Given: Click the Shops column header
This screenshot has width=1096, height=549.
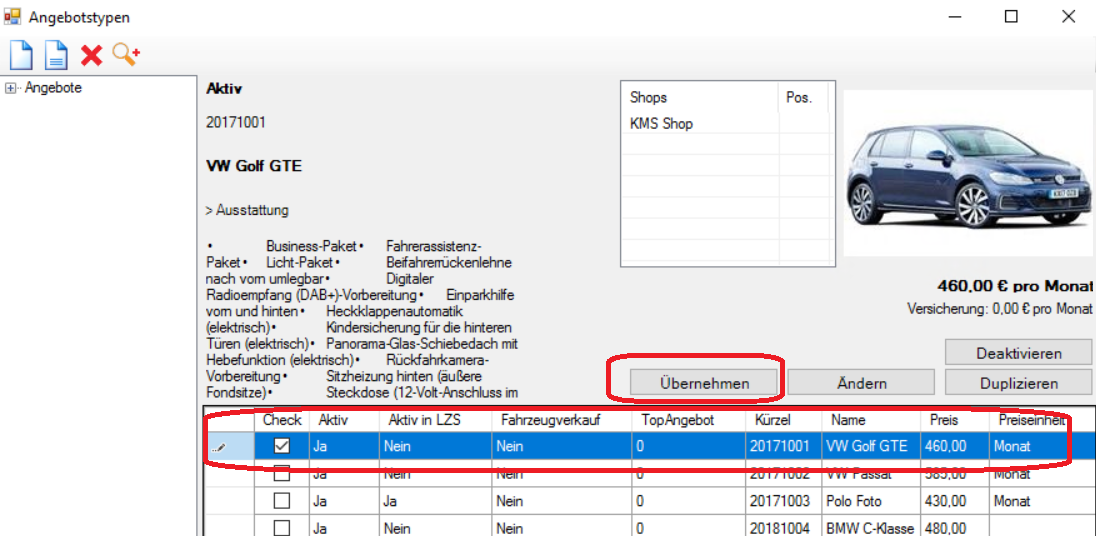Looking at the screenshot, I should tap(700, 97).
